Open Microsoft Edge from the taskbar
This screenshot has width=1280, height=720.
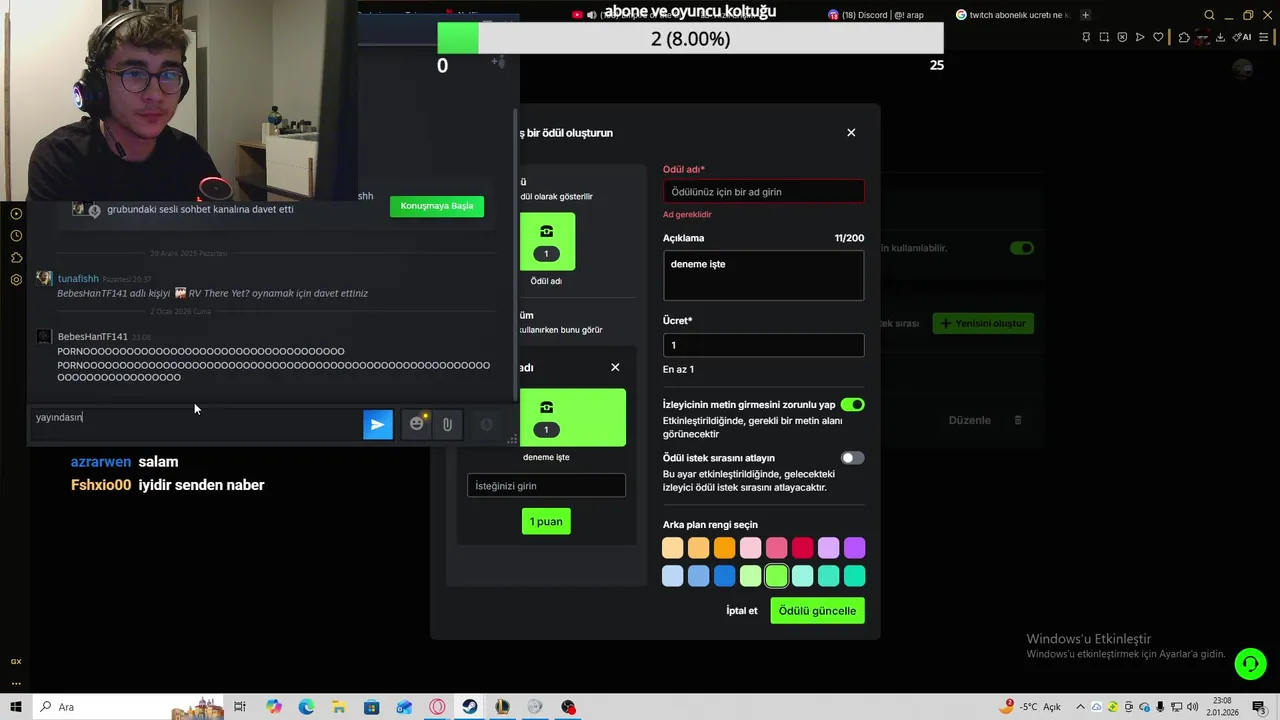[306, 707]
